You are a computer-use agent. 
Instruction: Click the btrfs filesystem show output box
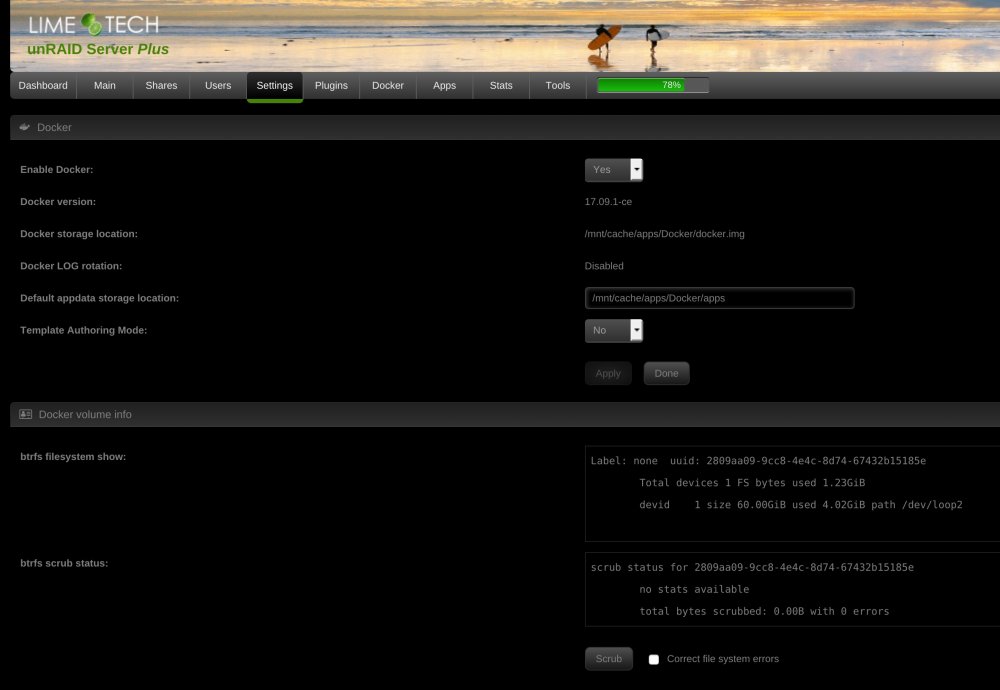[x=792, y=494]
